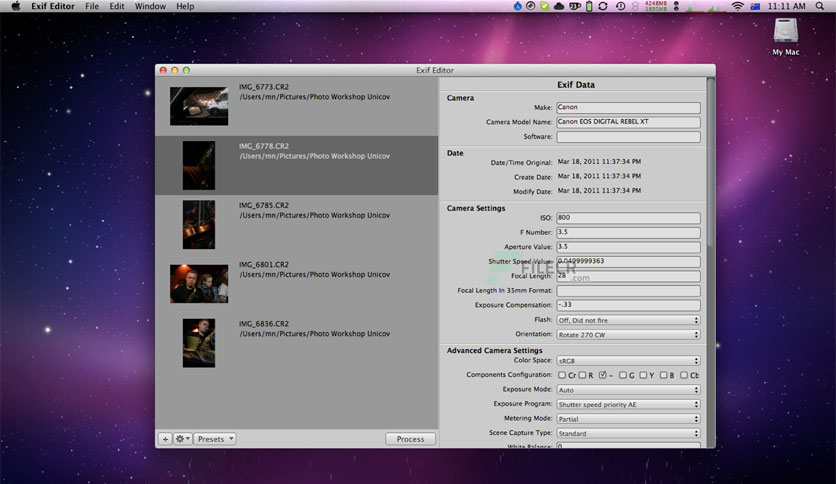Viewport: 836px width, 484px height.
Task: Select the IMG_6785.CR2 thumbnail
Action: click(199, 224)
